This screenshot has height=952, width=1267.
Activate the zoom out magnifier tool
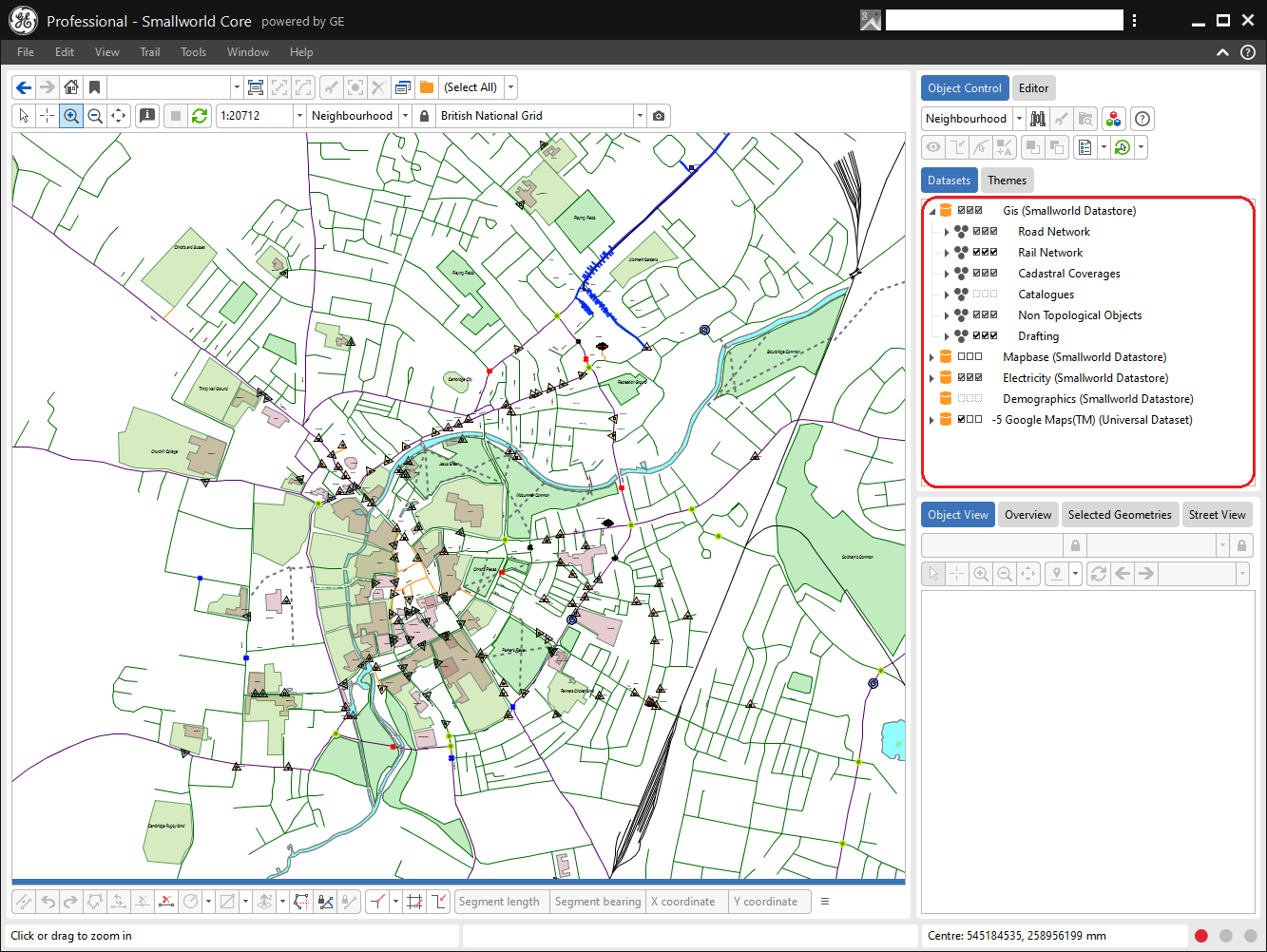pos(94,116)
